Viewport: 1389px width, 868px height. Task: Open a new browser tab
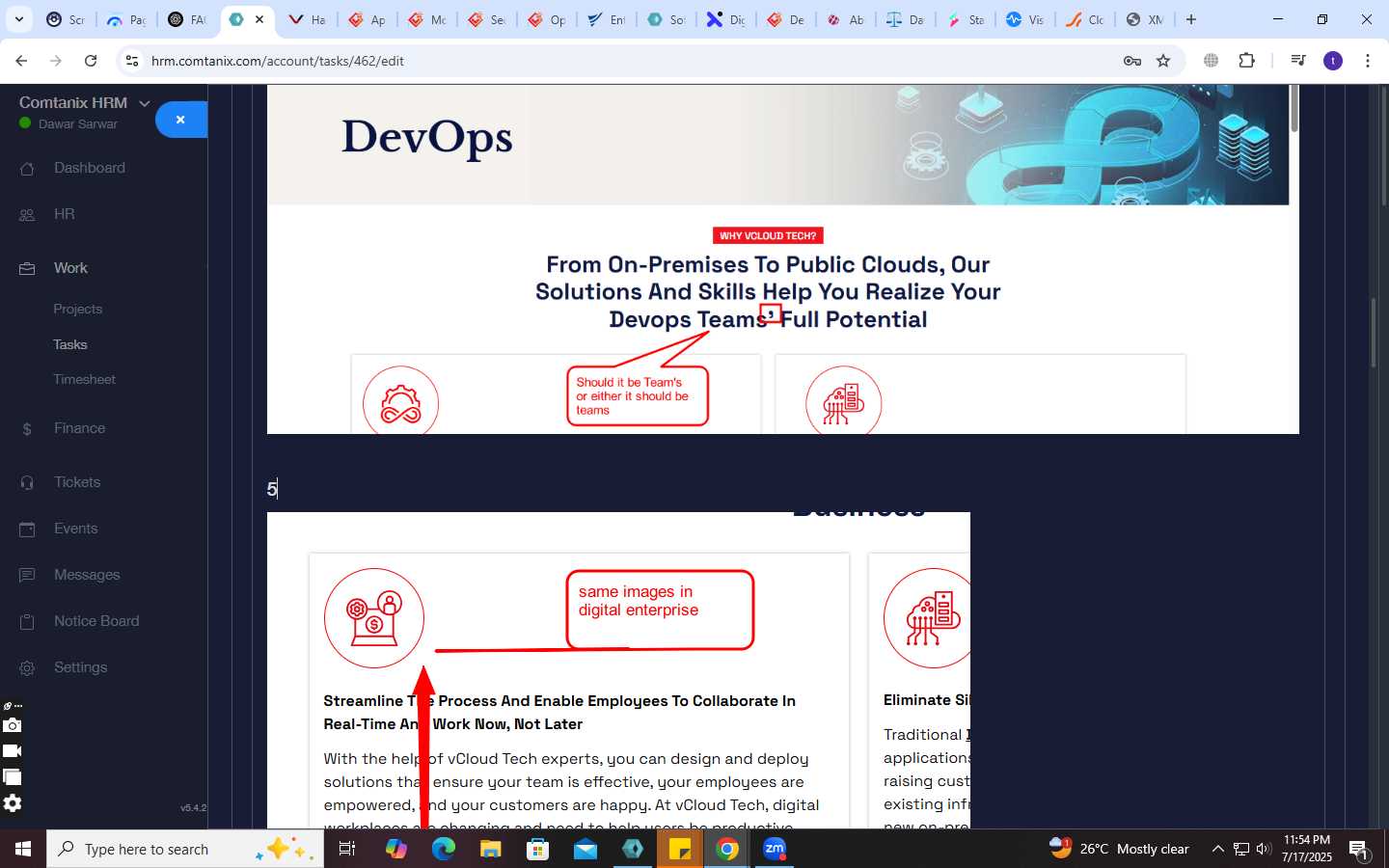coord(1191,19)
